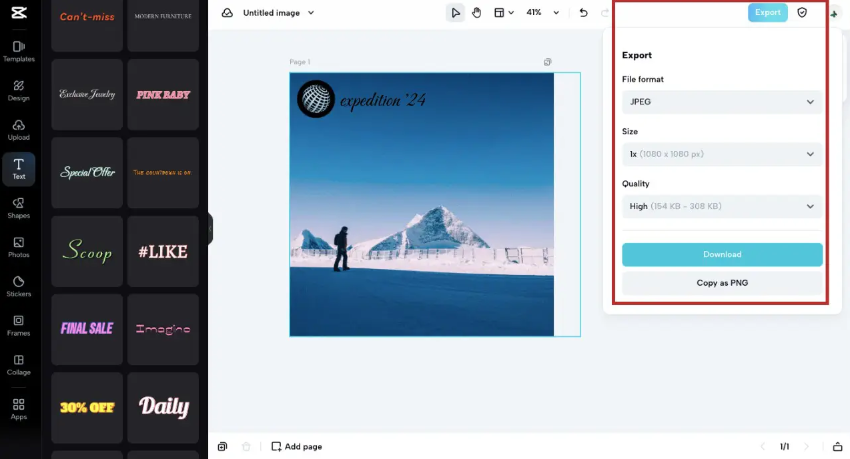Click the copy page icon in bottom bar

click(222, 447)
